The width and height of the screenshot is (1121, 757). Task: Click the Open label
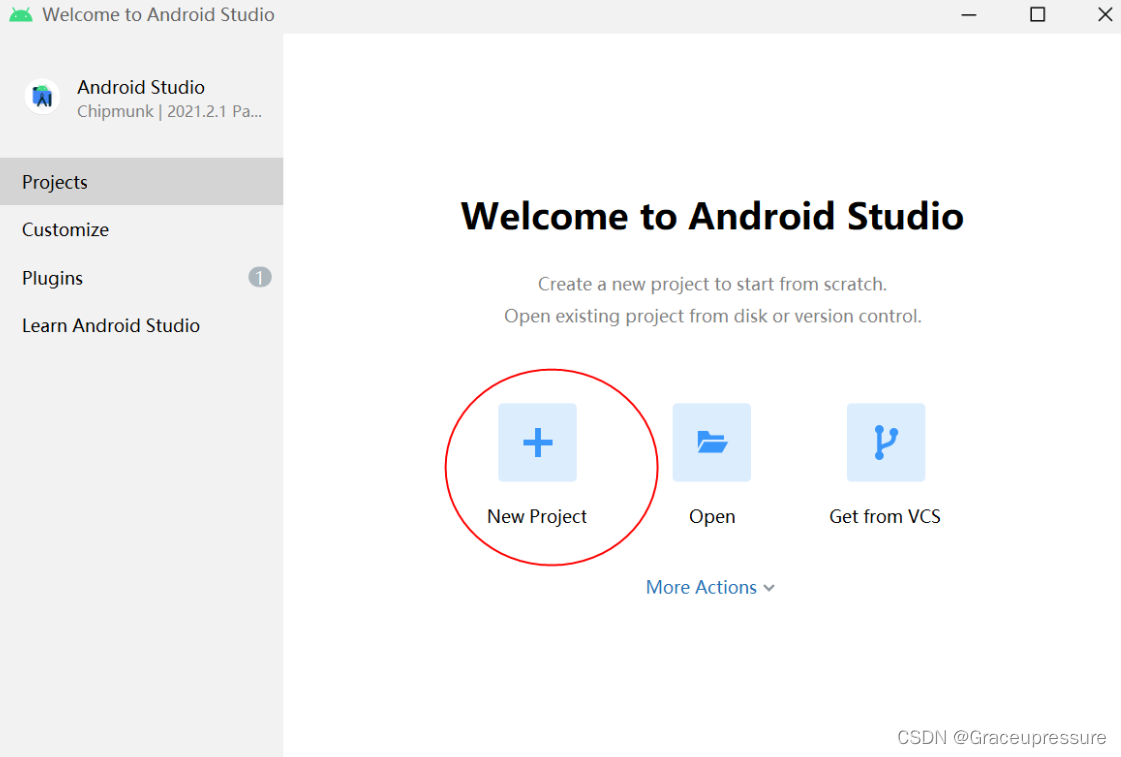coord(711,516)
